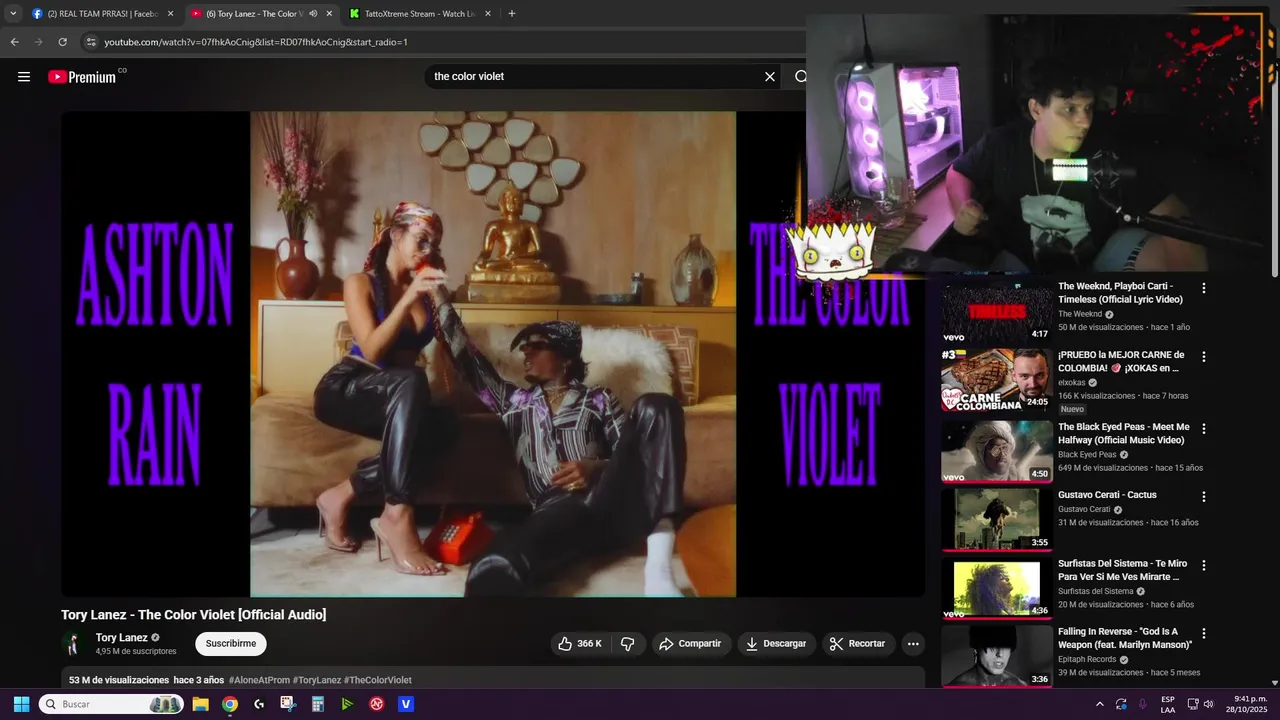Screen dimensions: 1280x720
Task: Click the YouTube URL in address bar
Action: [256, 42]
